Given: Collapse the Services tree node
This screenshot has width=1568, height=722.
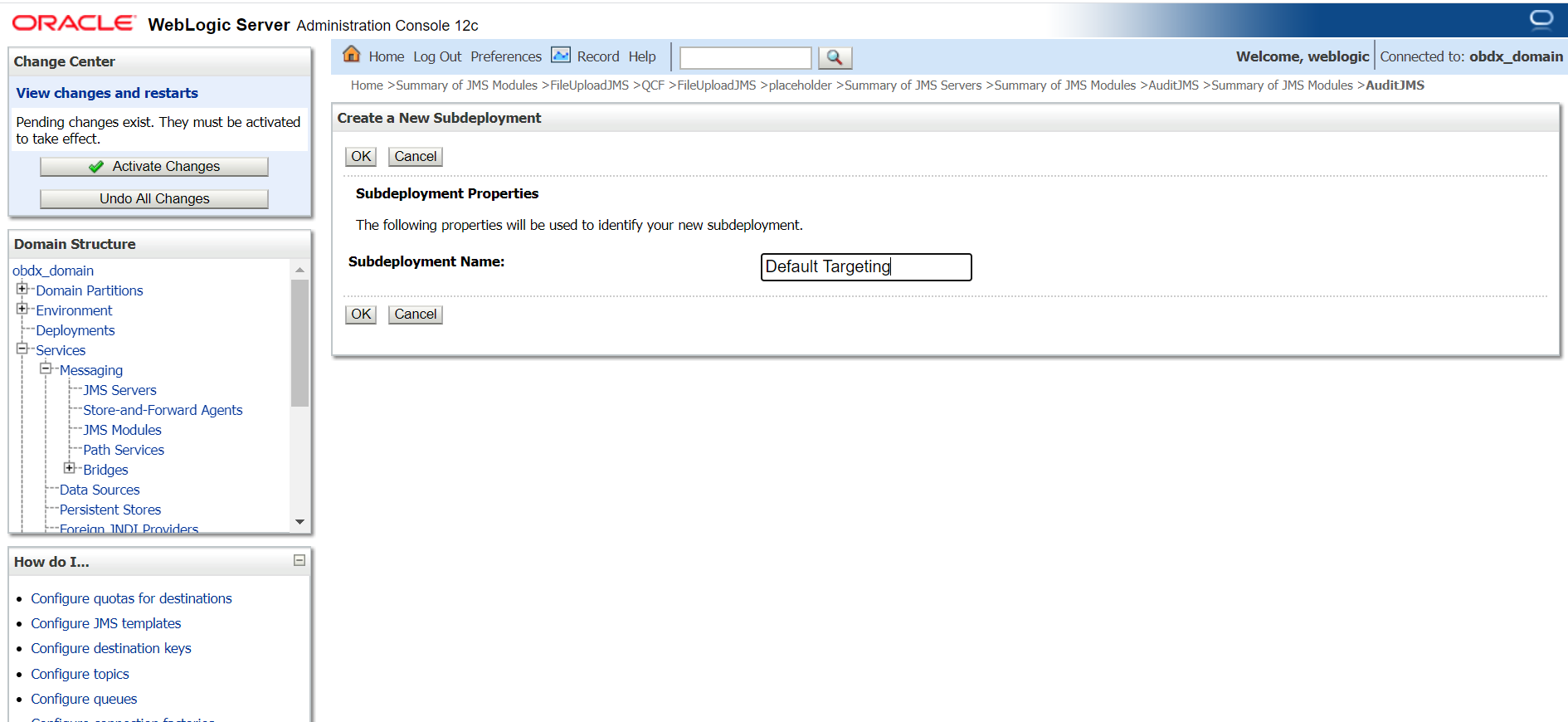Looking at the screenshot, I should (x=22, y=349).
